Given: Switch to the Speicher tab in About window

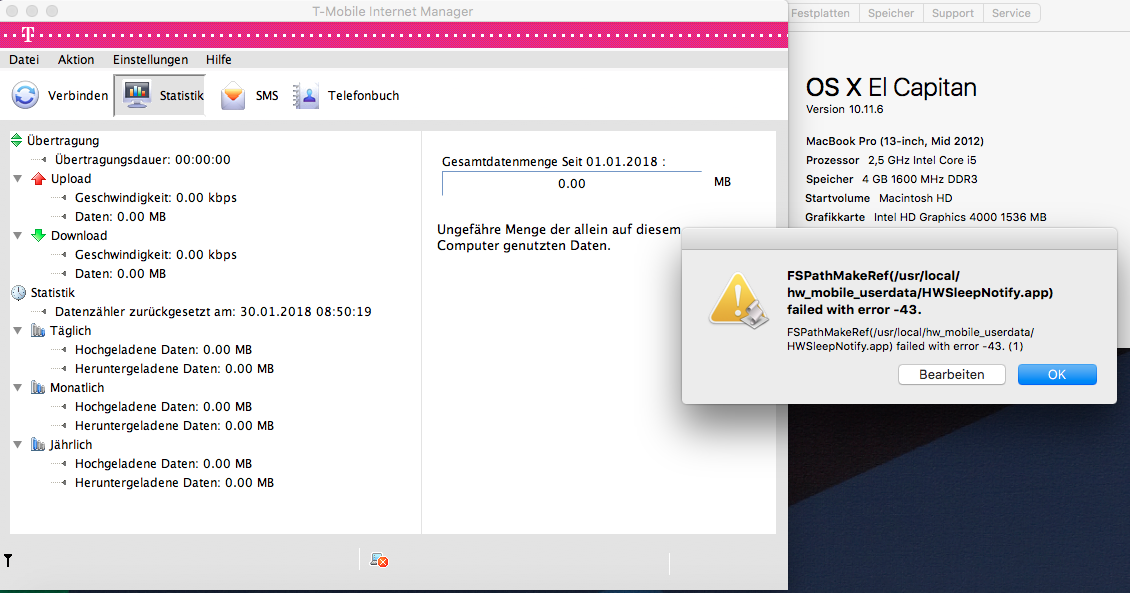Looking at the screenshot, I should pyautogui.click(x=891, y=13).
